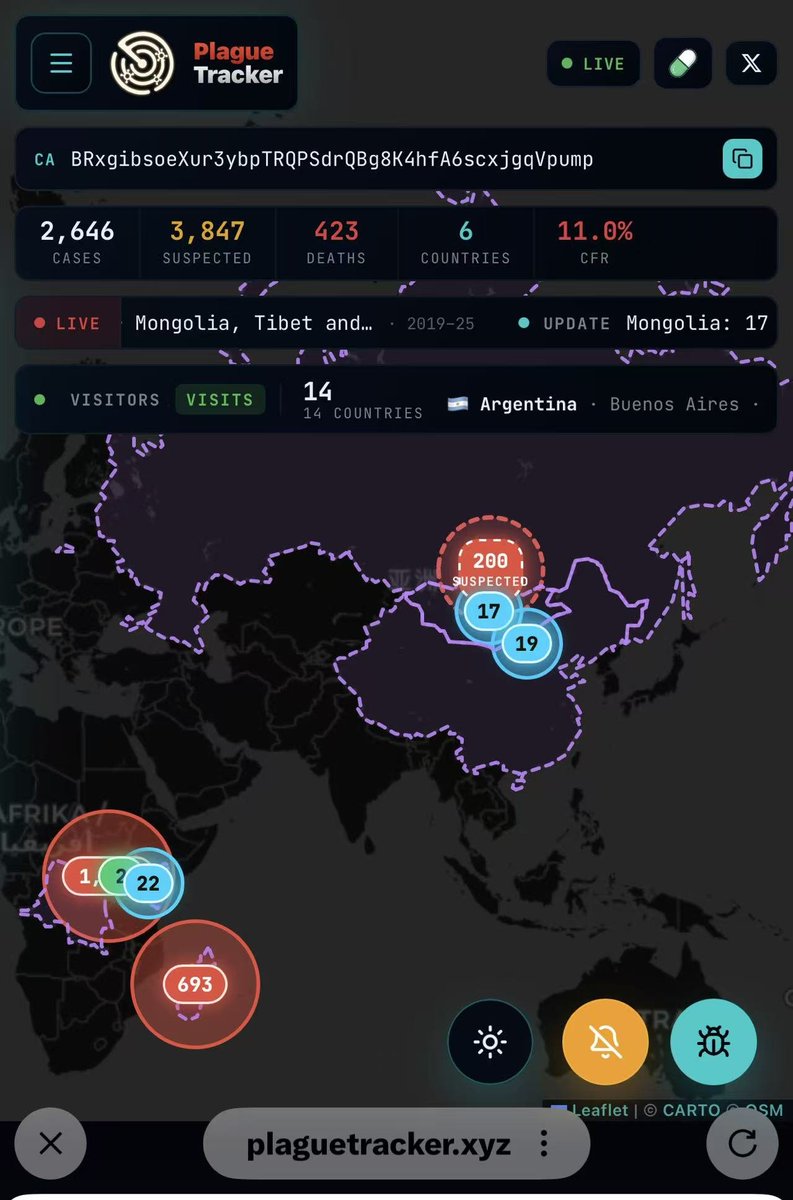
Task: Close the in-app browser
Action: pyautogui.click(x=50, y=1144)
